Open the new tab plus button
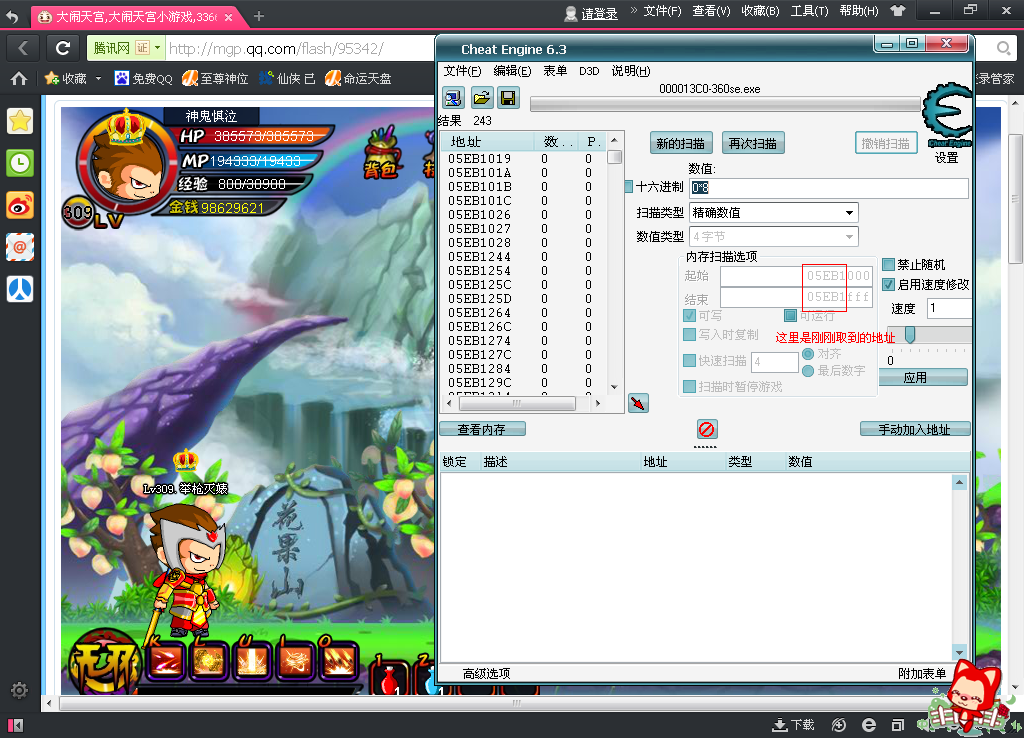 coord(259,16)
